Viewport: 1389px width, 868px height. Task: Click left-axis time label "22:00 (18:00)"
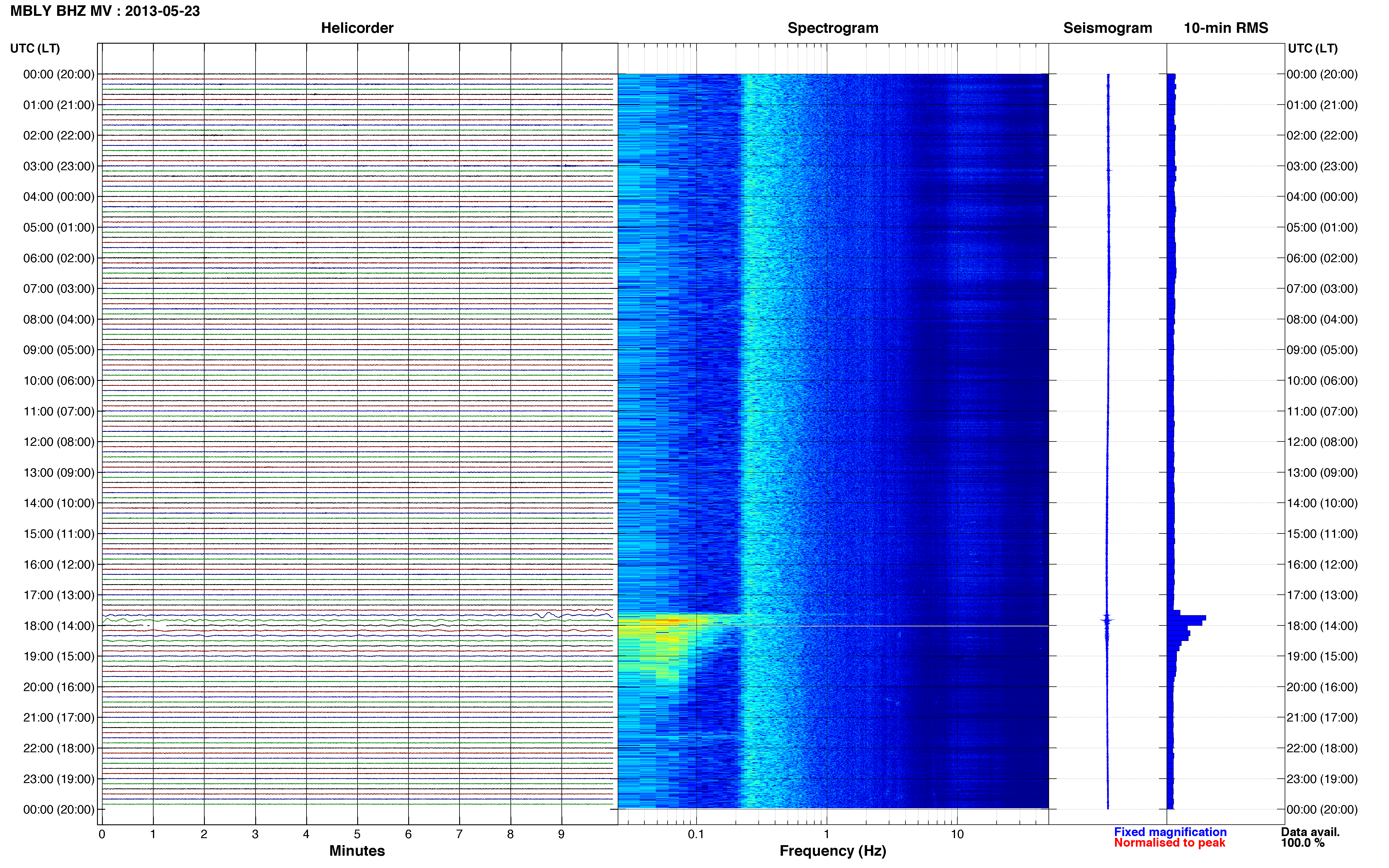pos(59,748)
